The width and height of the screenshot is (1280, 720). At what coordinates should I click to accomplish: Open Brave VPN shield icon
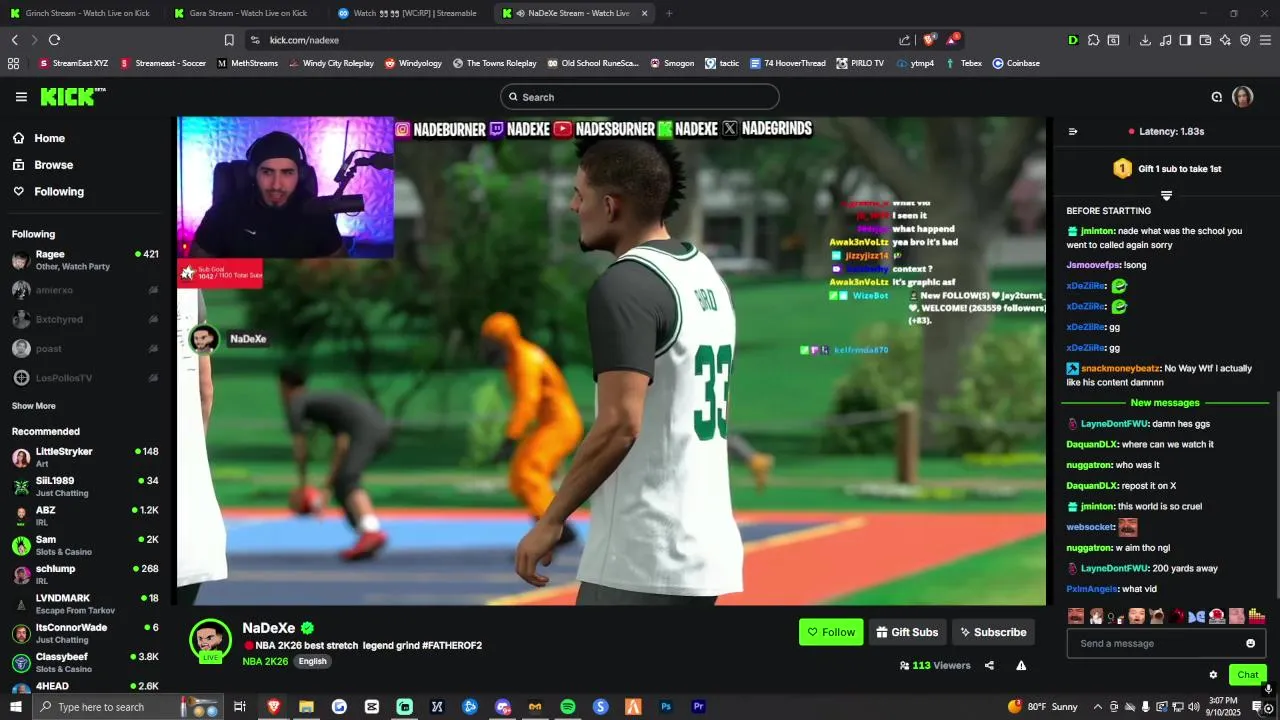click(1245, 40)
